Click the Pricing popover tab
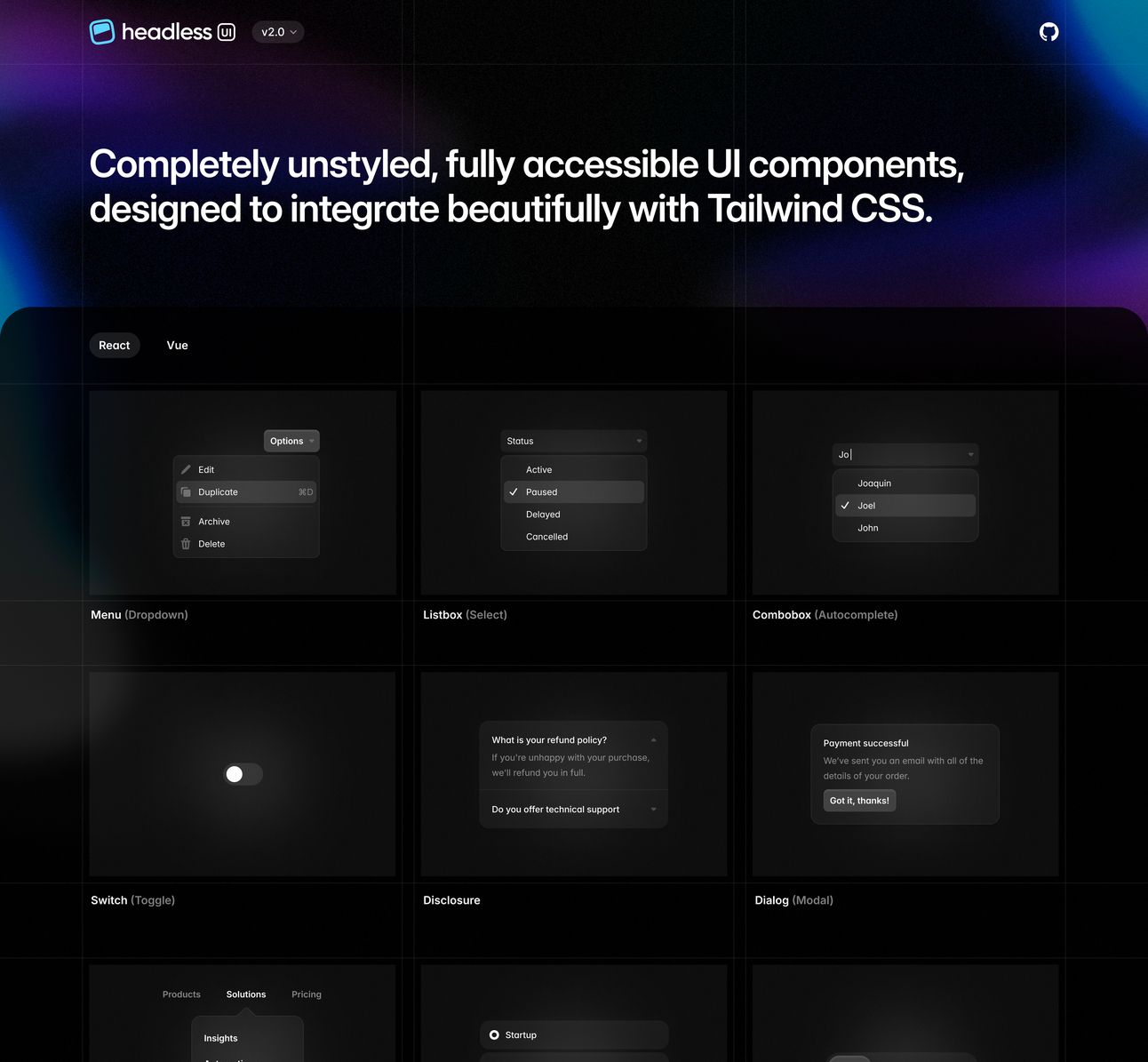 click(x=307, y=994)
